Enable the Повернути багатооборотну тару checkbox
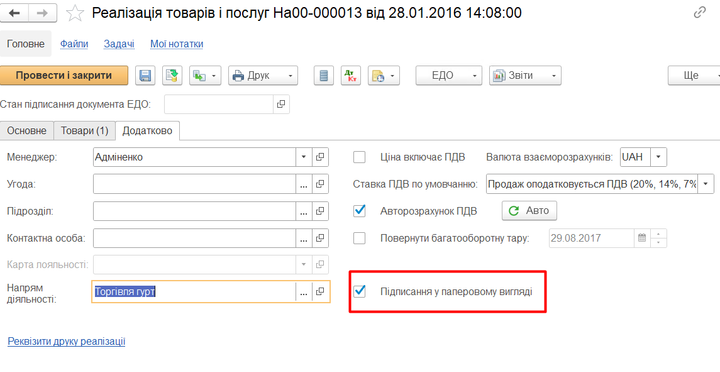 pyautogui.click(x=359, y=238)
